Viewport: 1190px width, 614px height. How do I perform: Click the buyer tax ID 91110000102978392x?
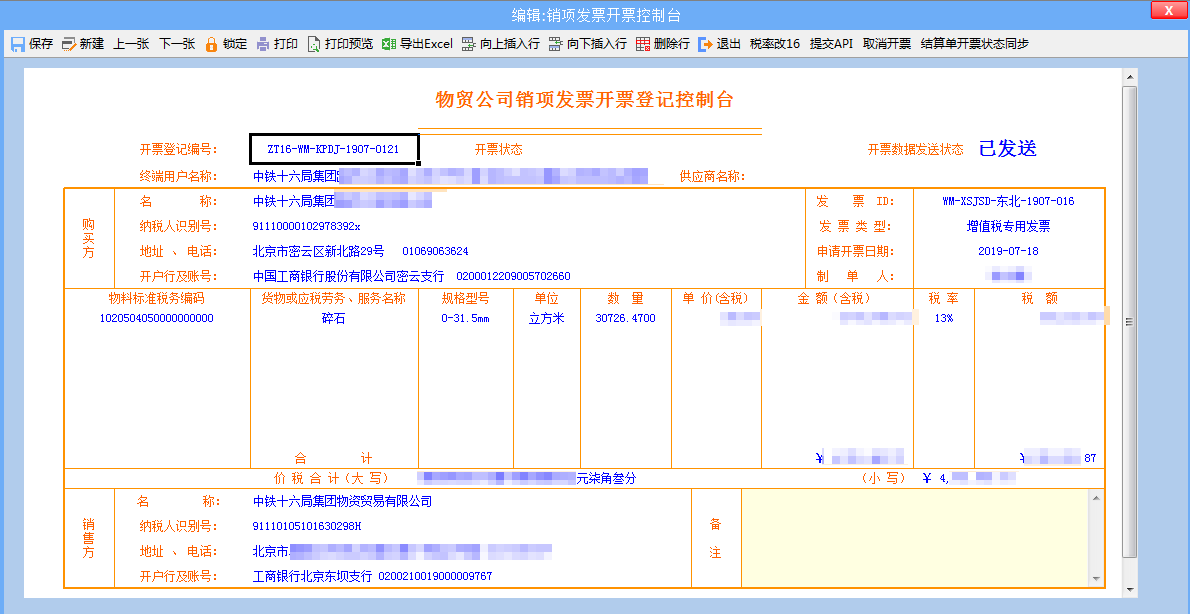[x=307, y=226]
